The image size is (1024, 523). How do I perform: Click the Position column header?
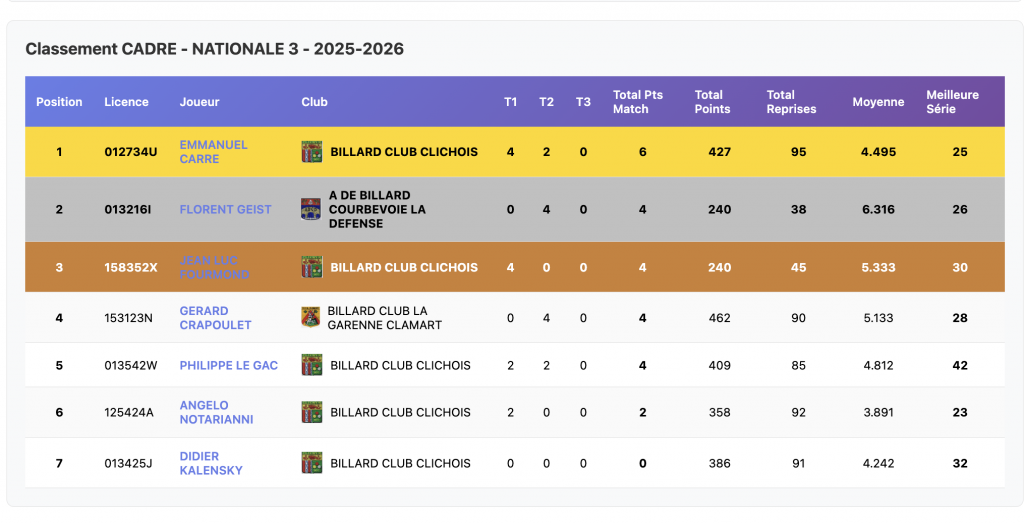click(x=59, y=102)
